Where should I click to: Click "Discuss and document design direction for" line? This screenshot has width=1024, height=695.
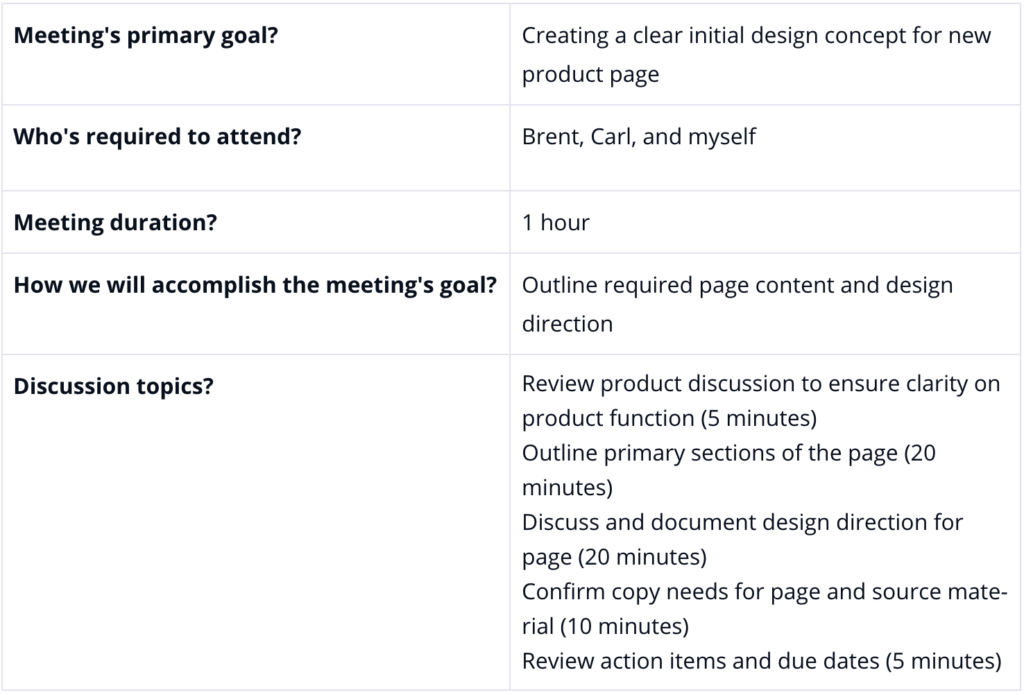743,522
